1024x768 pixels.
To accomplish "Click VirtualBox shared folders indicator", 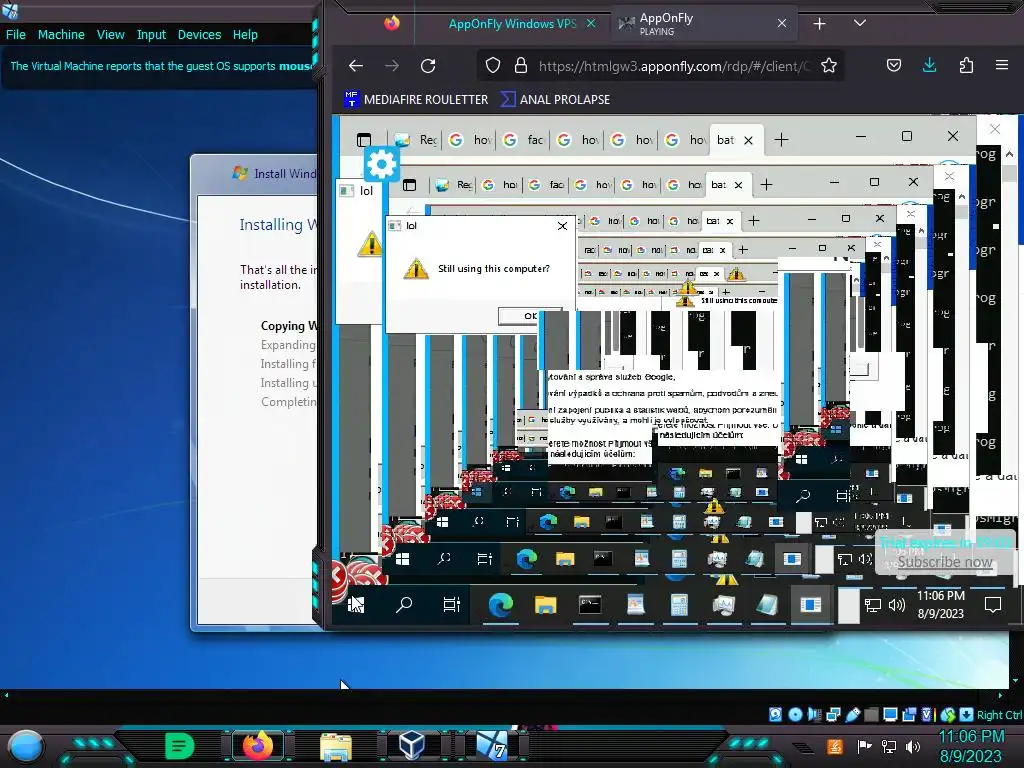I will click(x=871, y=714).
